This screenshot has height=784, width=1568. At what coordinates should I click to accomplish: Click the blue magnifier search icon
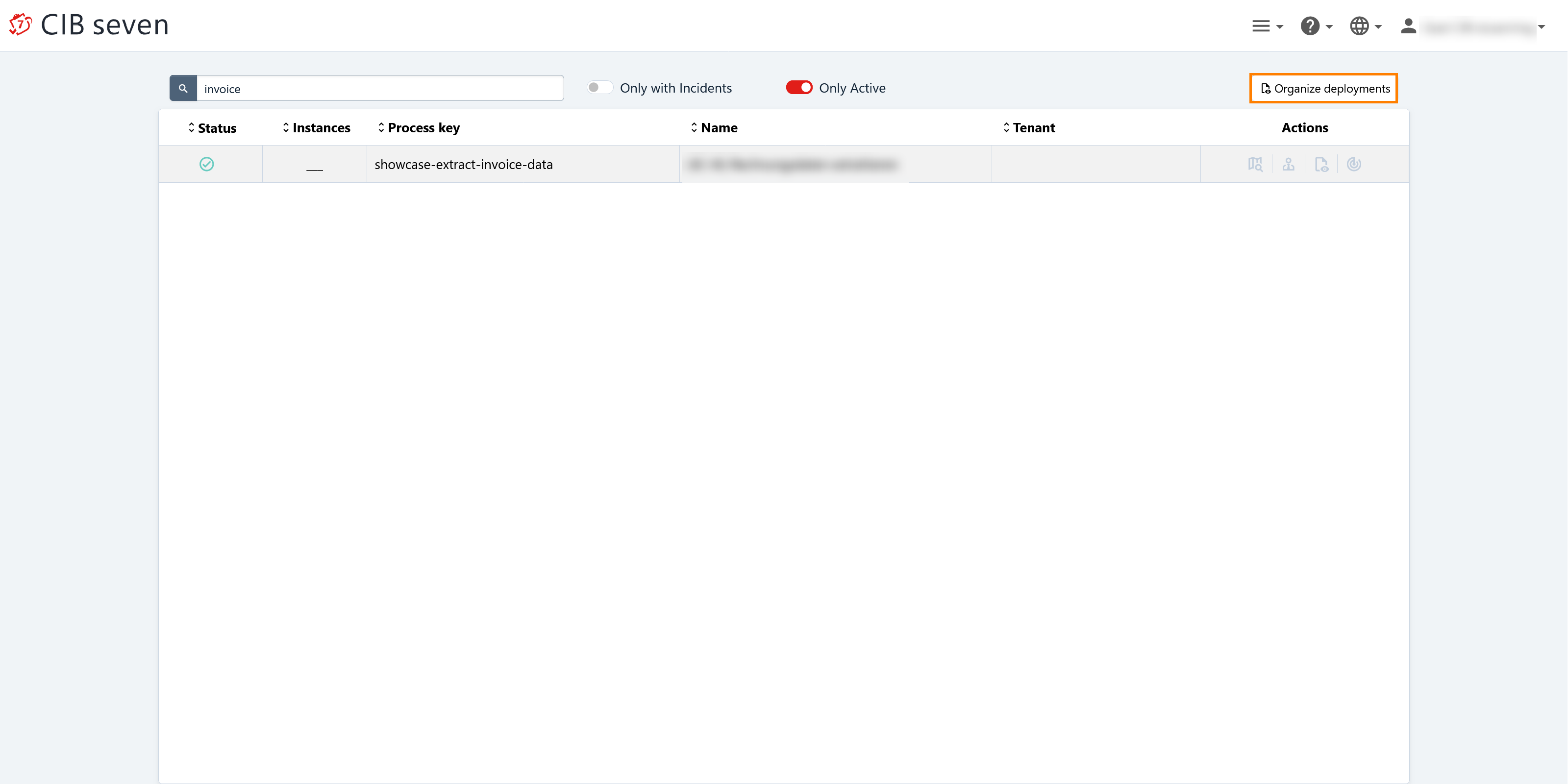pyautogui.click(x=183, y=88)
